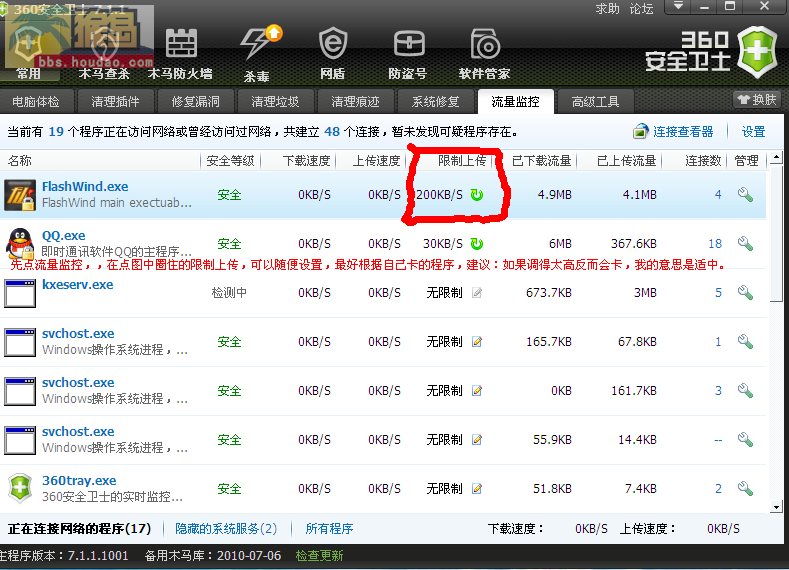Open the title bar dropdown menu arrow
The width and height of the screenshot is (789, 570).
pyautogui.click(x=678, y=6)
